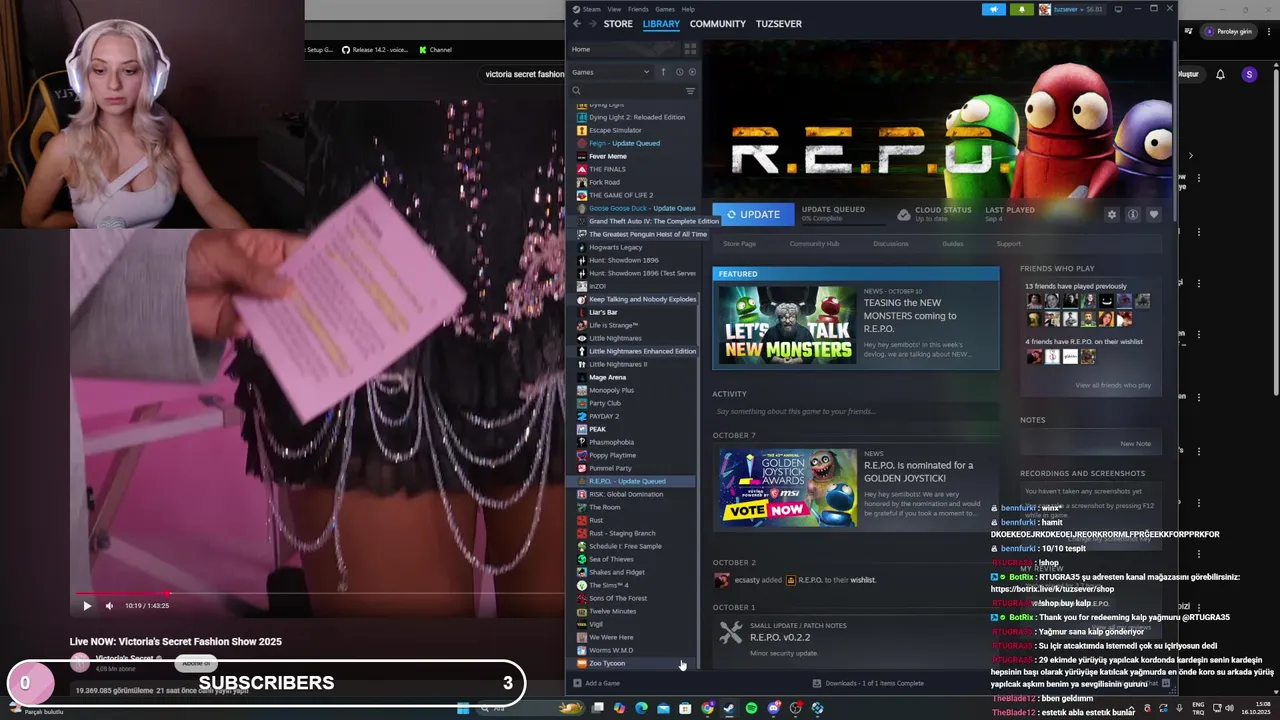The height and width of the screenshot is (720, 1280).
Task: Open Discord from the Windows taskbar
Action: pos(773,708)
